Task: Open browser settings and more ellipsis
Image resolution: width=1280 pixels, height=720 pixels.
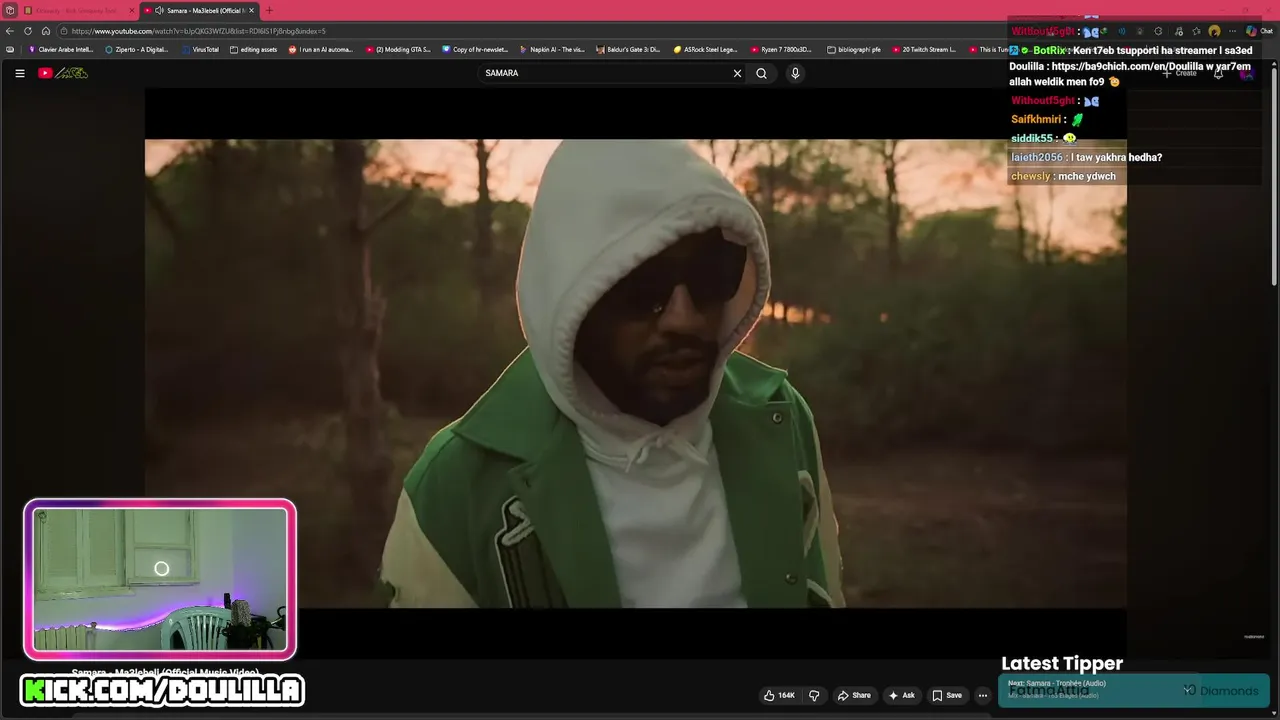Action: point(1232,31)
